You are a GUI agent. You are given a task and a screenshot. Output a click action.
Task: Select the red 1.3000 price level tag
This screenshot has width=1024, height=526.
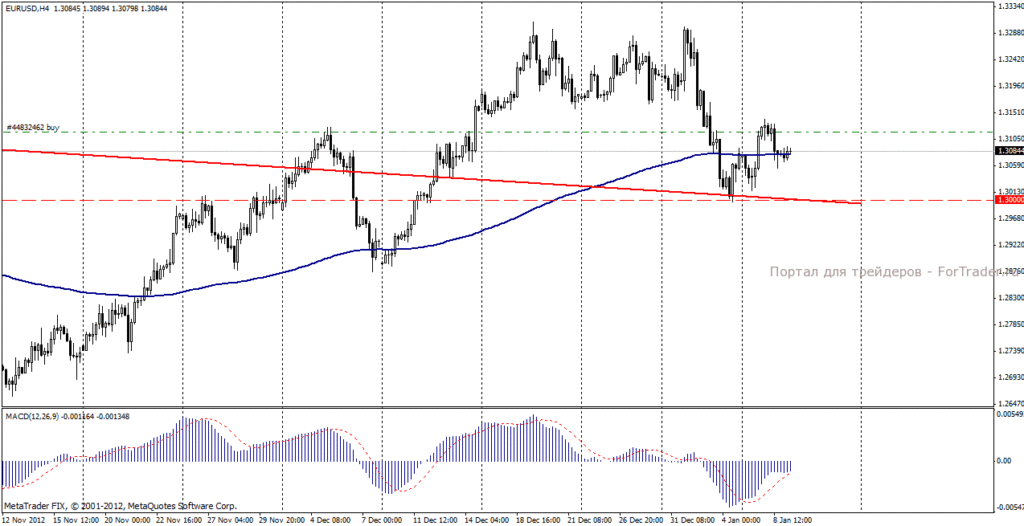click(x=1009, y=200)
